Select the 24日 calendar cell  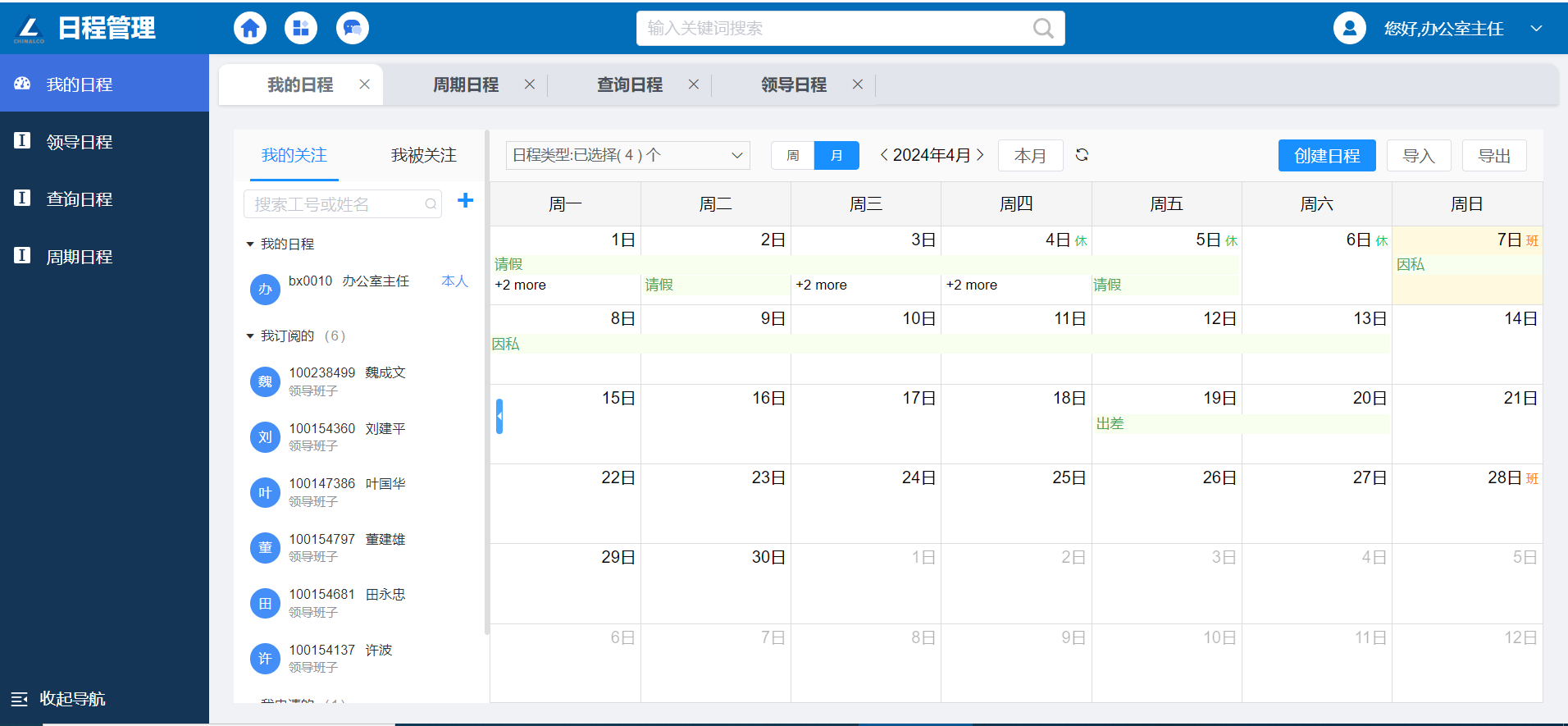866,504
